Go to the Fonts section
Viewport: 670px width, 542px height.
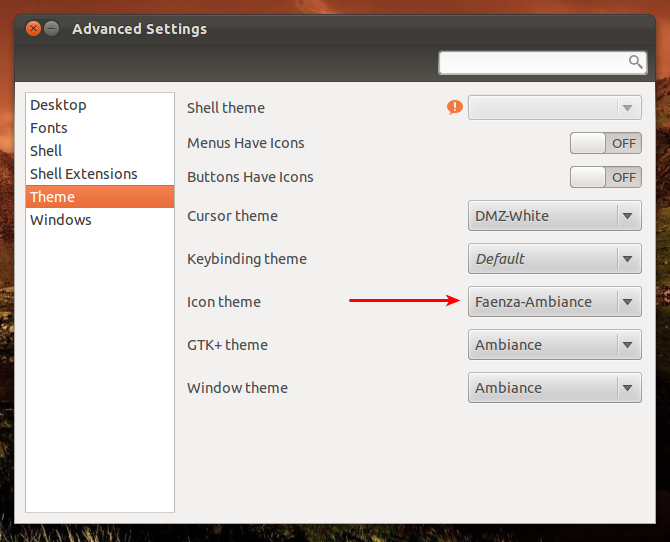tap(49, 128)
